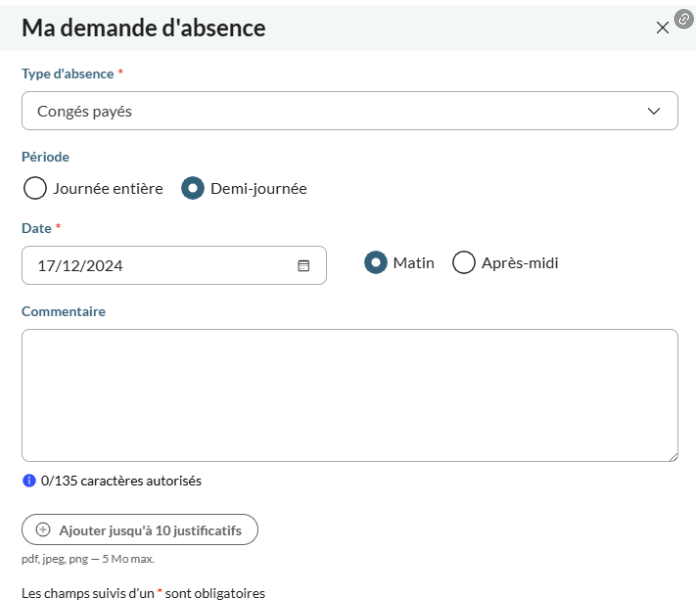
Task: Click the Ma demande d'absence title
Action: (143, 28)
